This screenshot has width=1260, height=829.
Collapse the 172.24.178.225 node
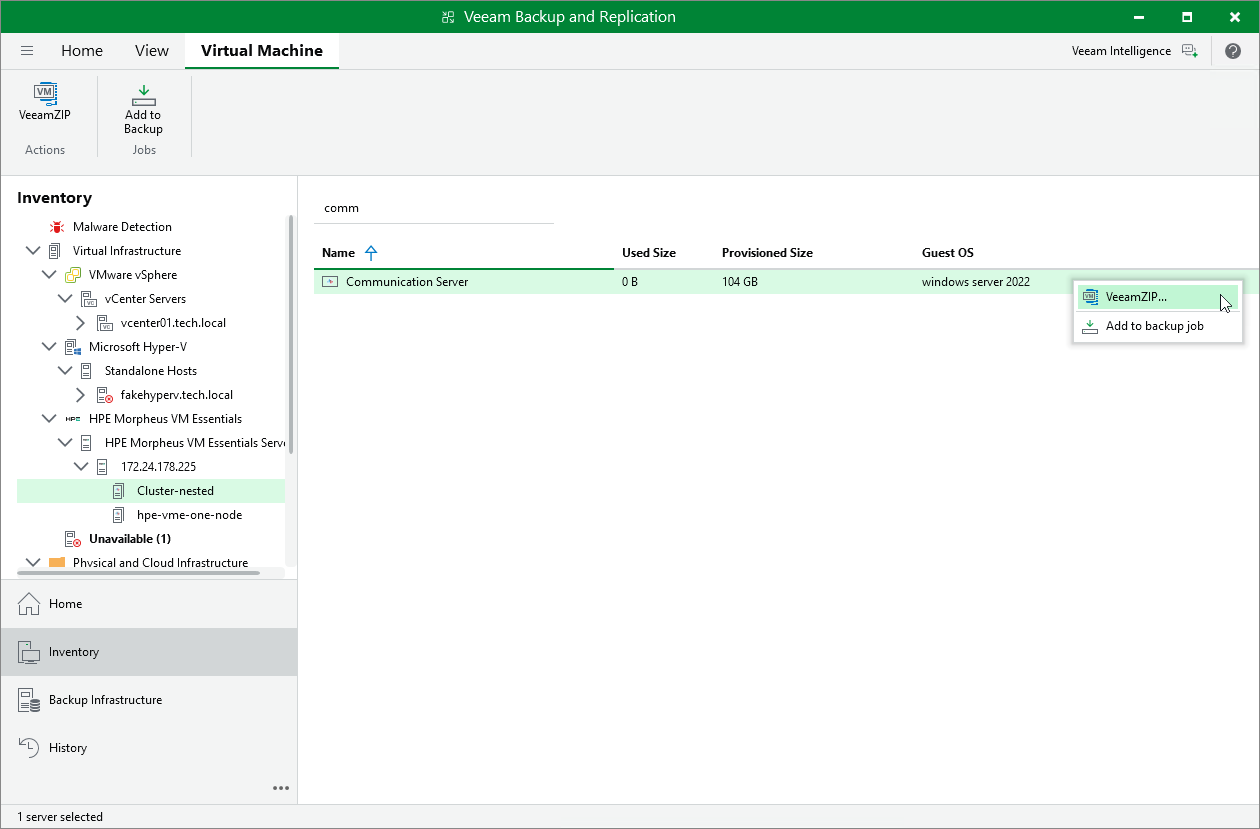(81, 467)
